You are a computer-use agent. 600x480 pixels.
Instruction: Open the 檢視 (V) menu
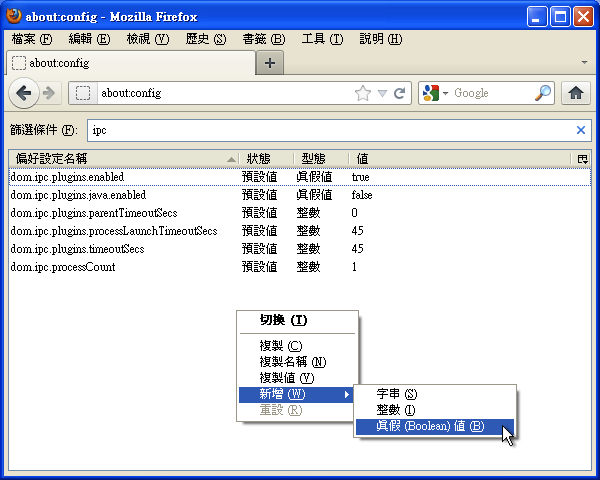[x=148, y=39]
